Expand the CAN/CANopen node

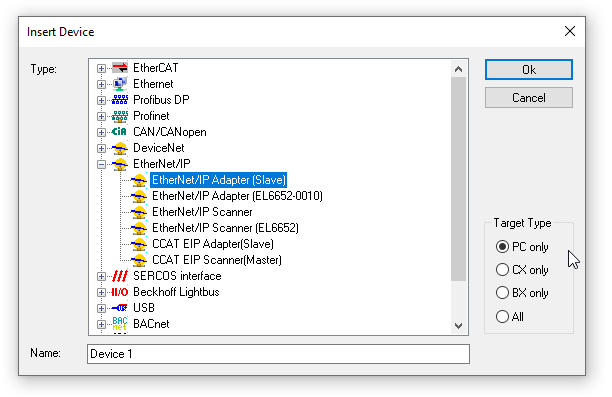(101, 132)
